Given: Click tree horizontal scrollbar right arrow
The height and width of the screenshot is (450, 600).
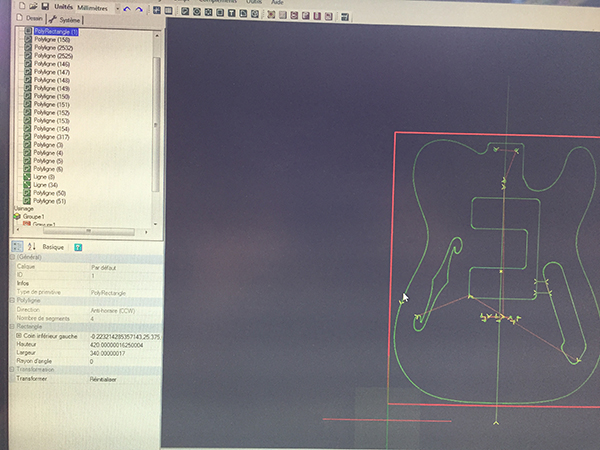Looking at the screenshot, I should tap(146, 232).
